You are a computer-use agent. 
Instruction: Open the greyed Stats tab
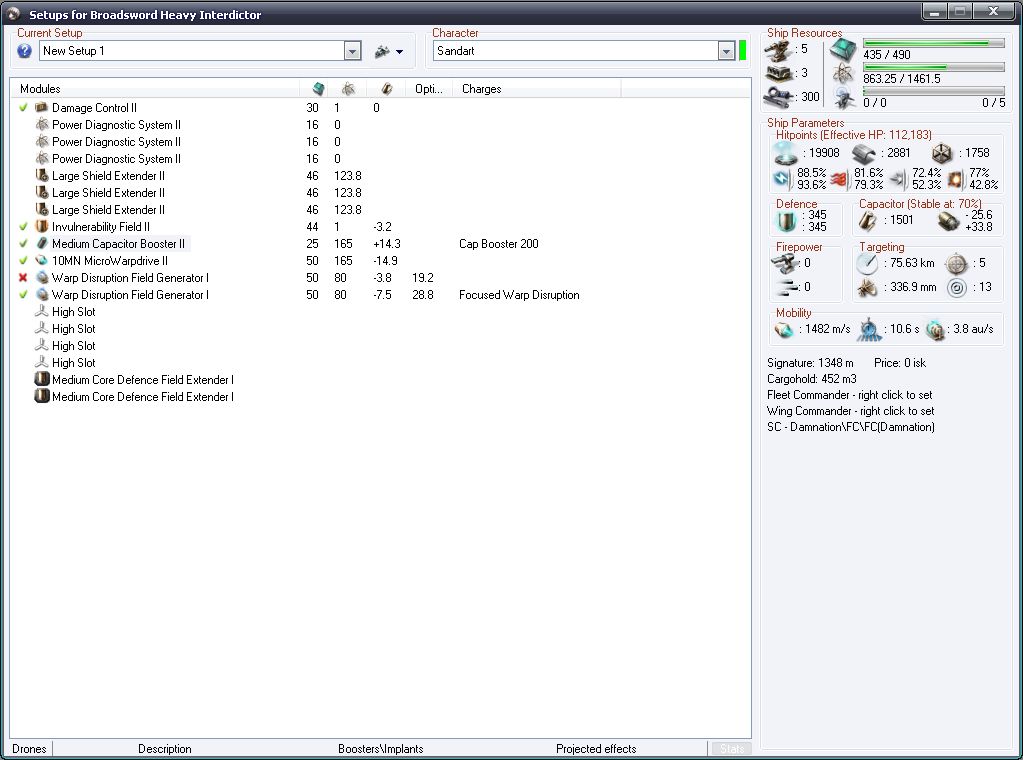(x=731, y=749)
